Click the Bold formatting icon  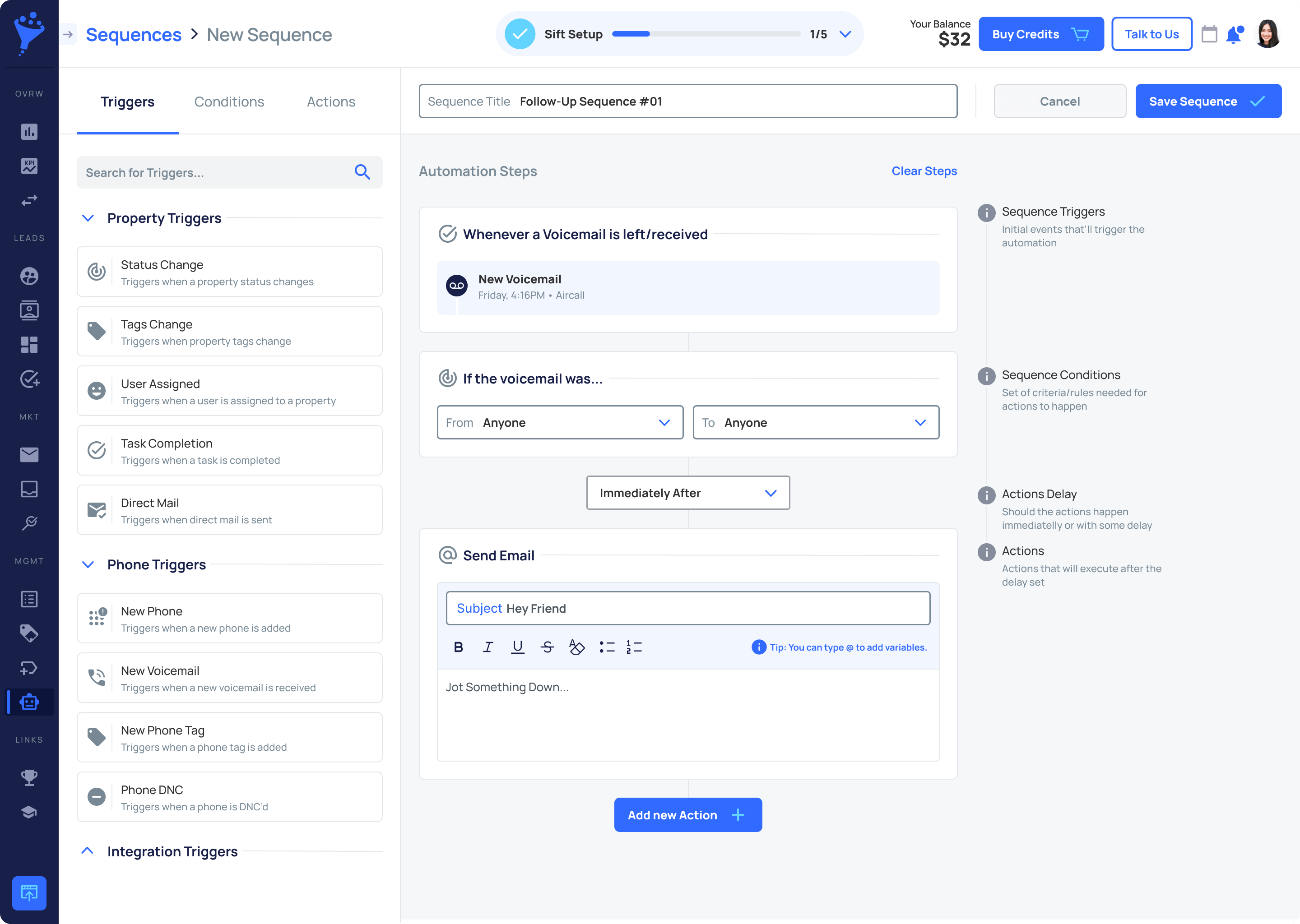click(x=458, y=647)
